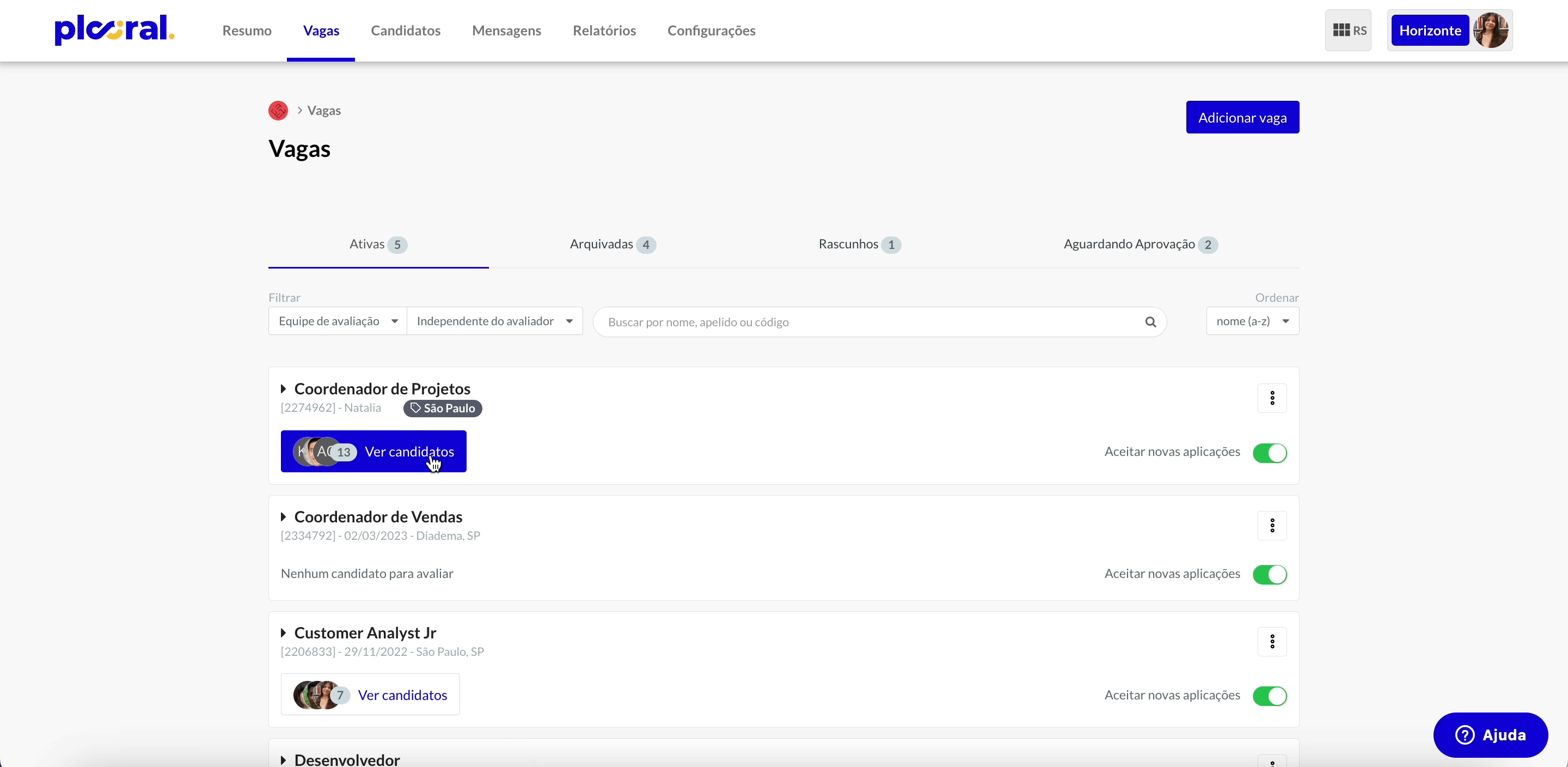Open options menu for Desenvolvedor
1568x767 pixels.
pos(1272,761)
